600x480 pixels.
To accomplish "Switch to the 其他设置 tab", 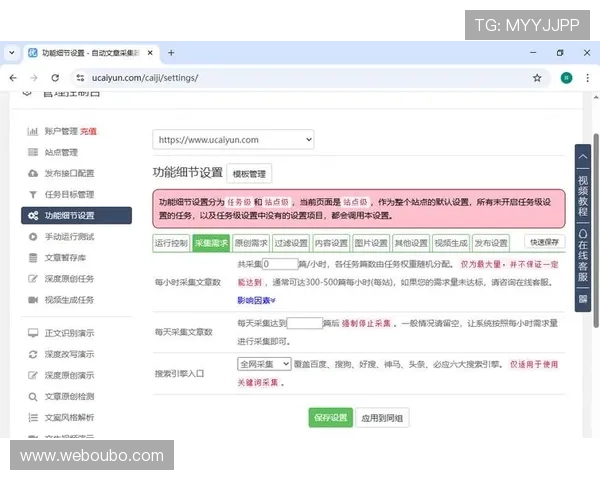I will (x=411, y=243).
